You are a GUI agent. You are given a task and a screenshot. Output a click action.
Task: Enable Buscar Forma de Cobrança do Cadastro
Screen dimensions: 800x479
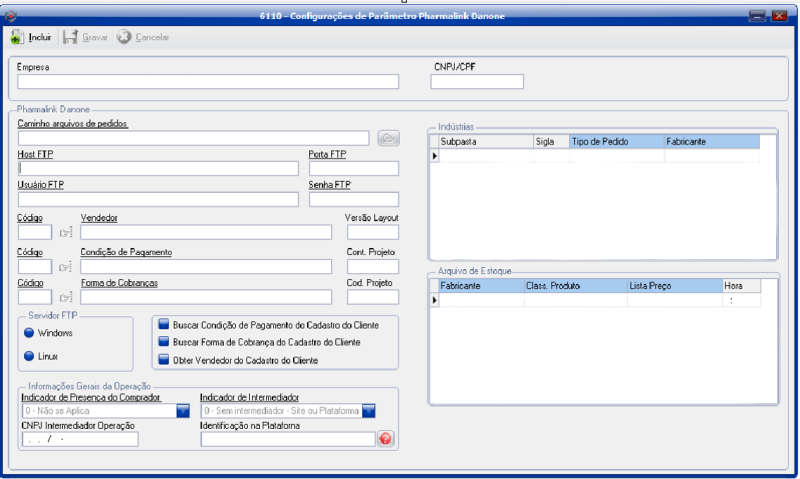click(163, 342)
